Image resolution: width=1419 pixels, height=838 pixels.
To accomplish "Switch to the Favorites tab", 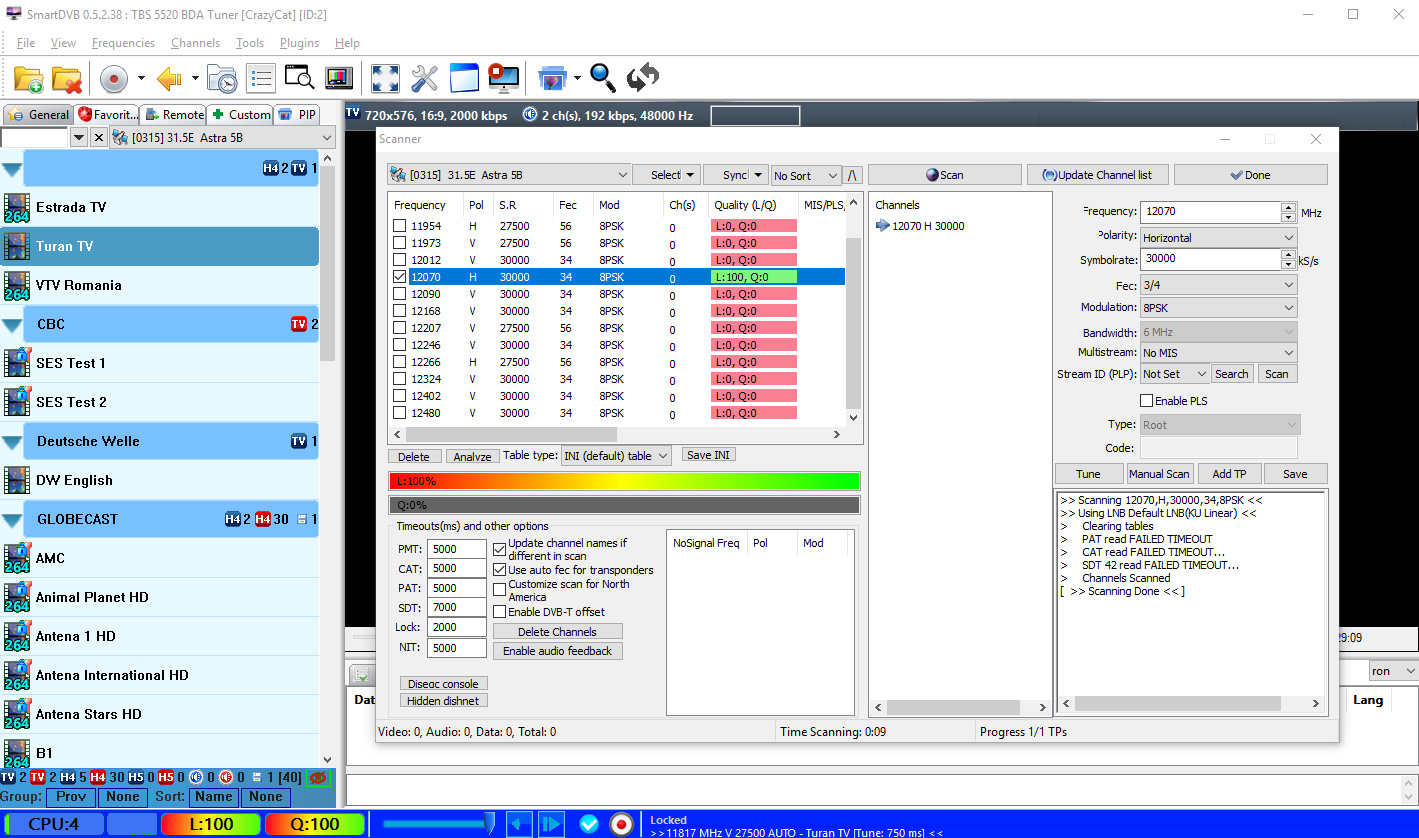I will point(107,115).
